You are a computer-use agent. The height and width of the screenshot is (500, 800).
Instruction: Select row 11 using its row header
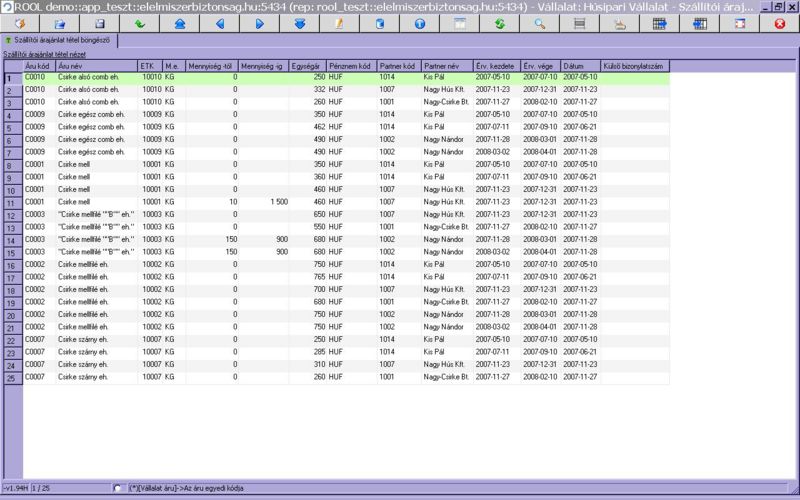click(10, 203)
